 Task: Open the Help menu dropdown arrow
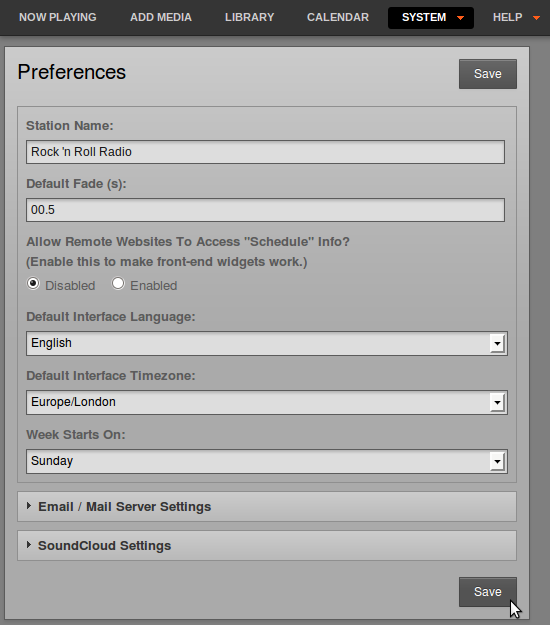click(536, 18)
